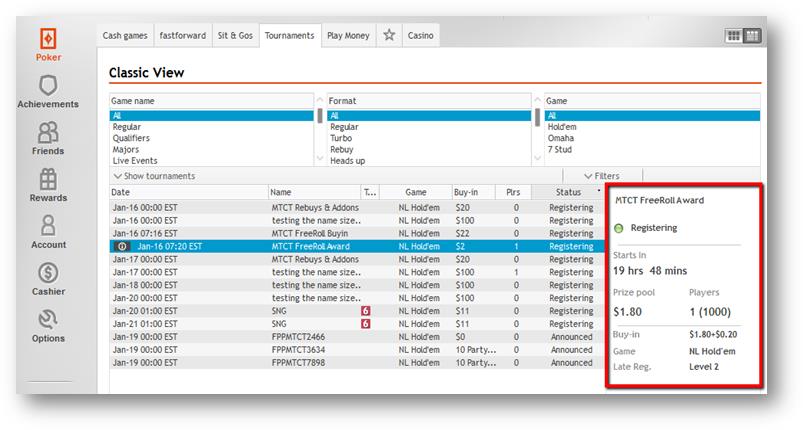
Task: Switch to the Cash games tab
Action: click(x=125, y=35)
